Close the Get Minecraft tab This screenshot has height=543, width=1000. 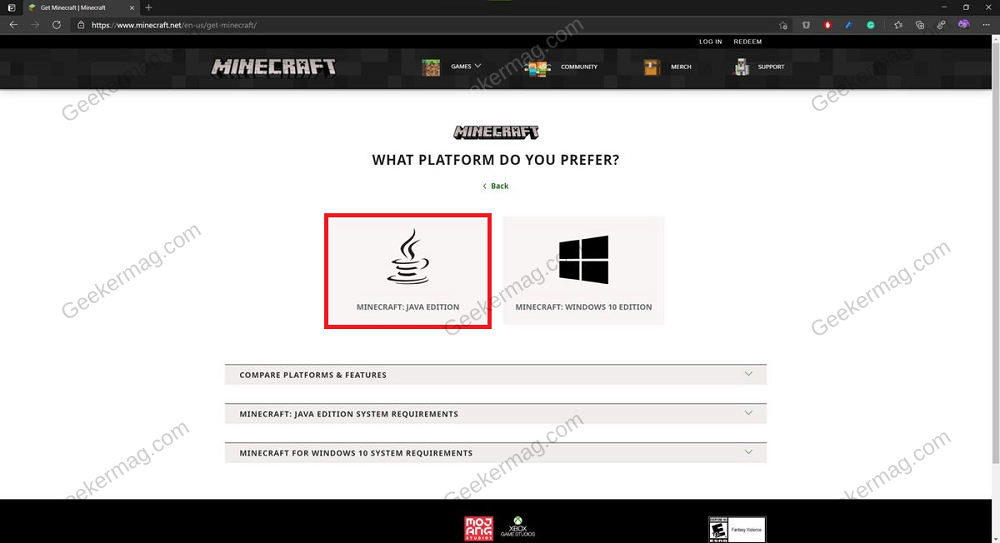[x=132, y=8]
